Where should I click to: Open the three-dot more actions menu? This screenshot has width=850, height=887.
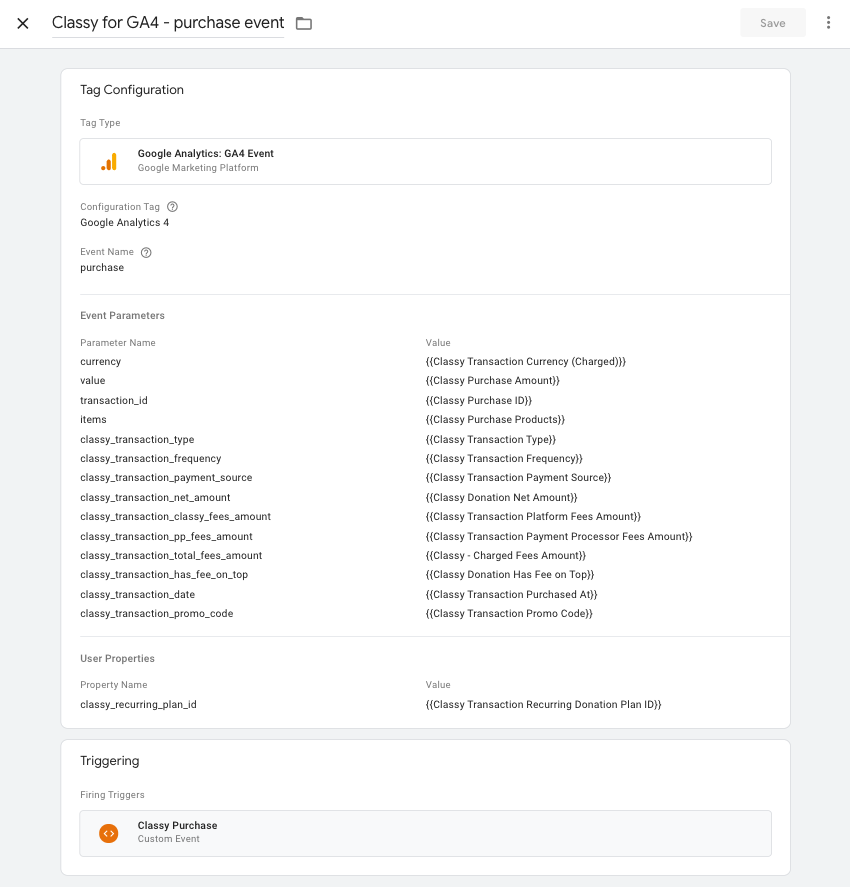(828, 23)
